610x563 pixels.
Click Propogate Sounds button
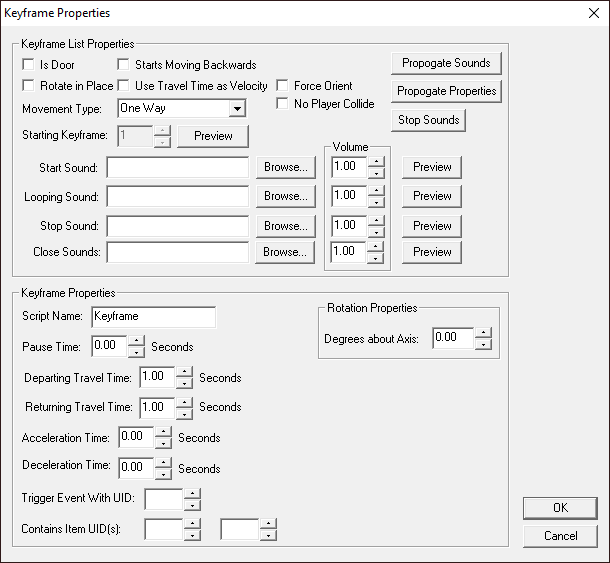[x=446, y=63]
